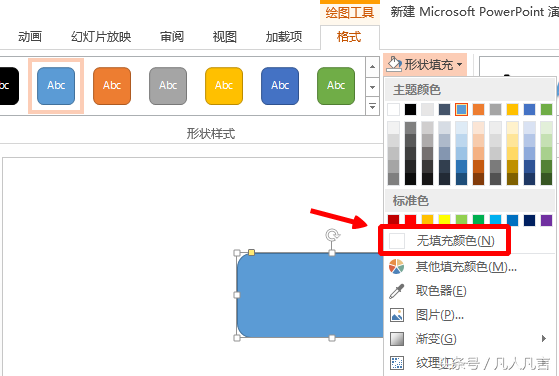Apply the green Abc shape style
Screen dimensions: 559x376
(x=336, y=86)
